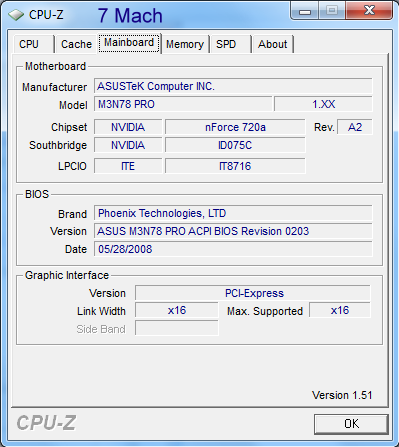The width and height of the screenshot is (399, 447).
Task: Open the Cache tab
Action: [76, 44]
